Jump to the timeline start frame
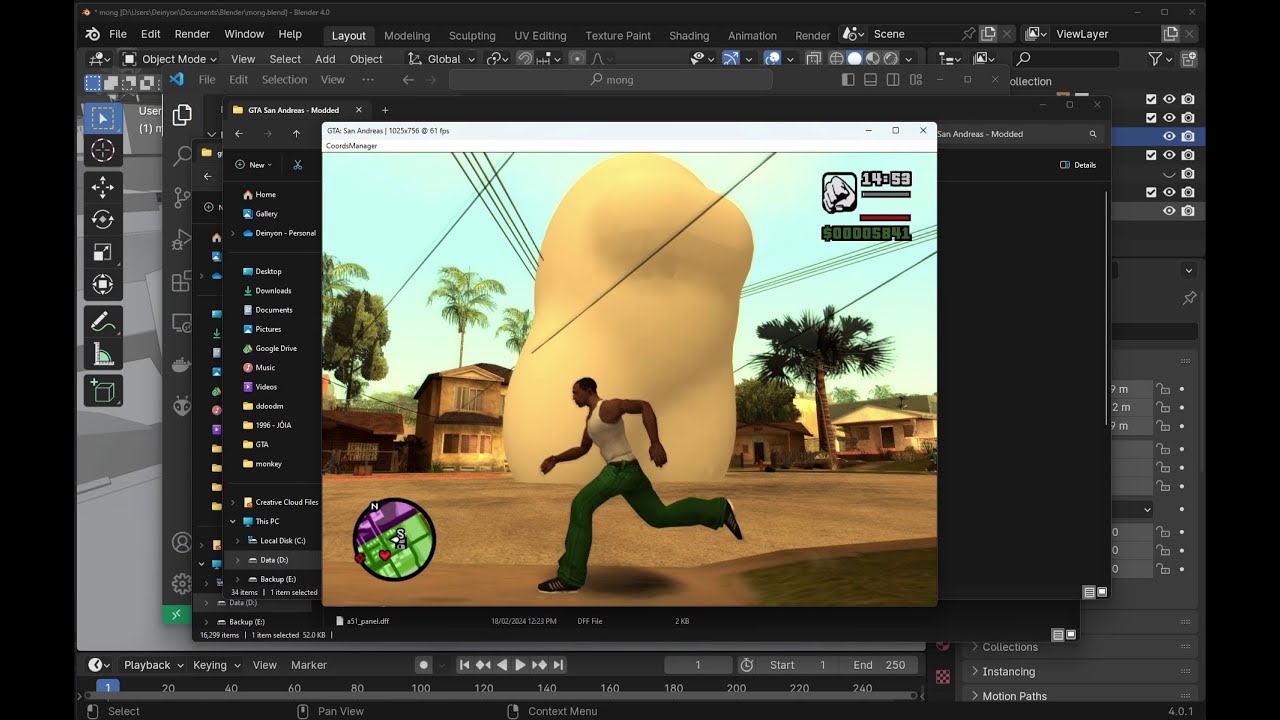Screen dimensions: 1280x720 [464, 665]
